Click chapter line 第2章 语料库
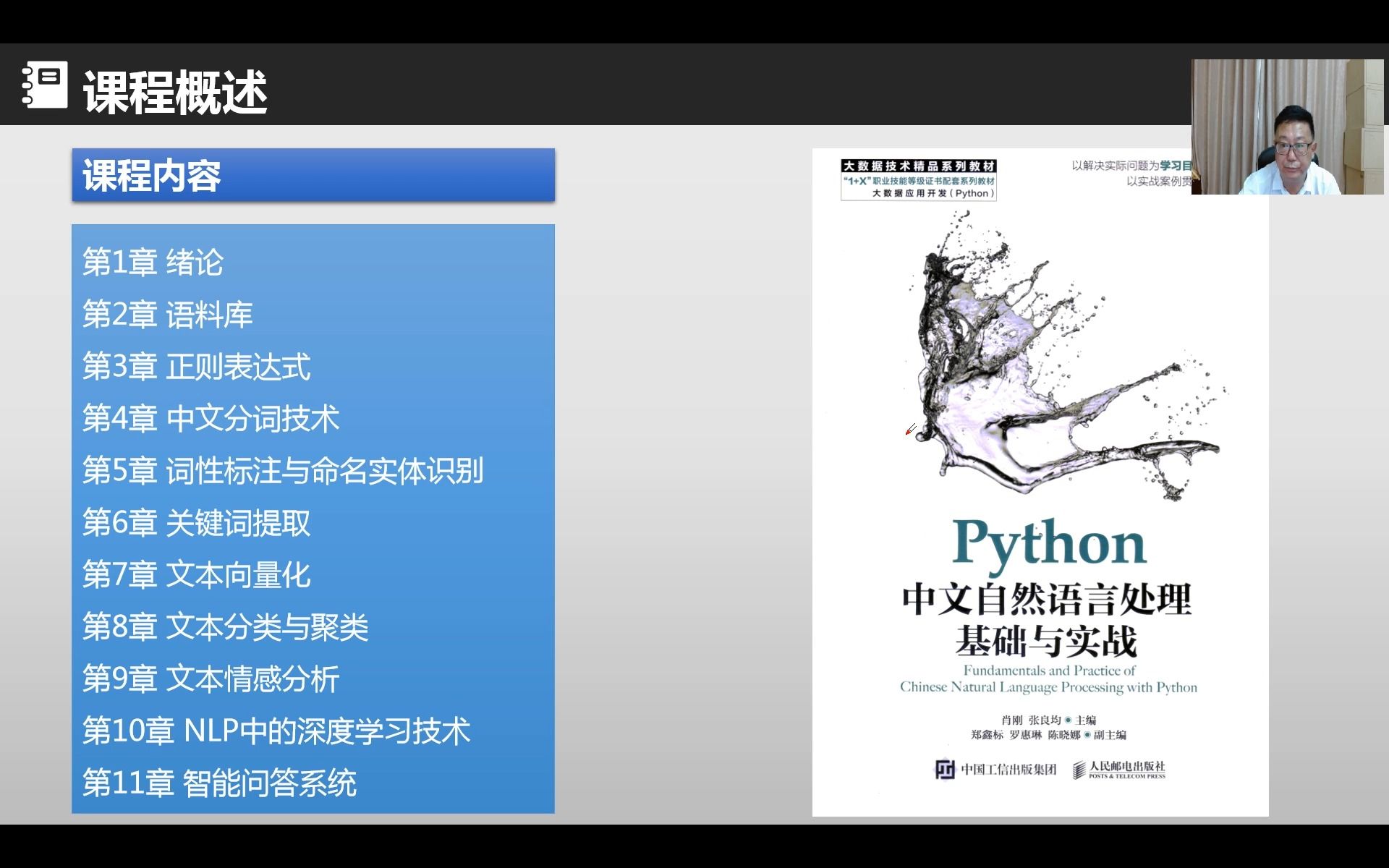The image size is (1389, 868). 167,314
